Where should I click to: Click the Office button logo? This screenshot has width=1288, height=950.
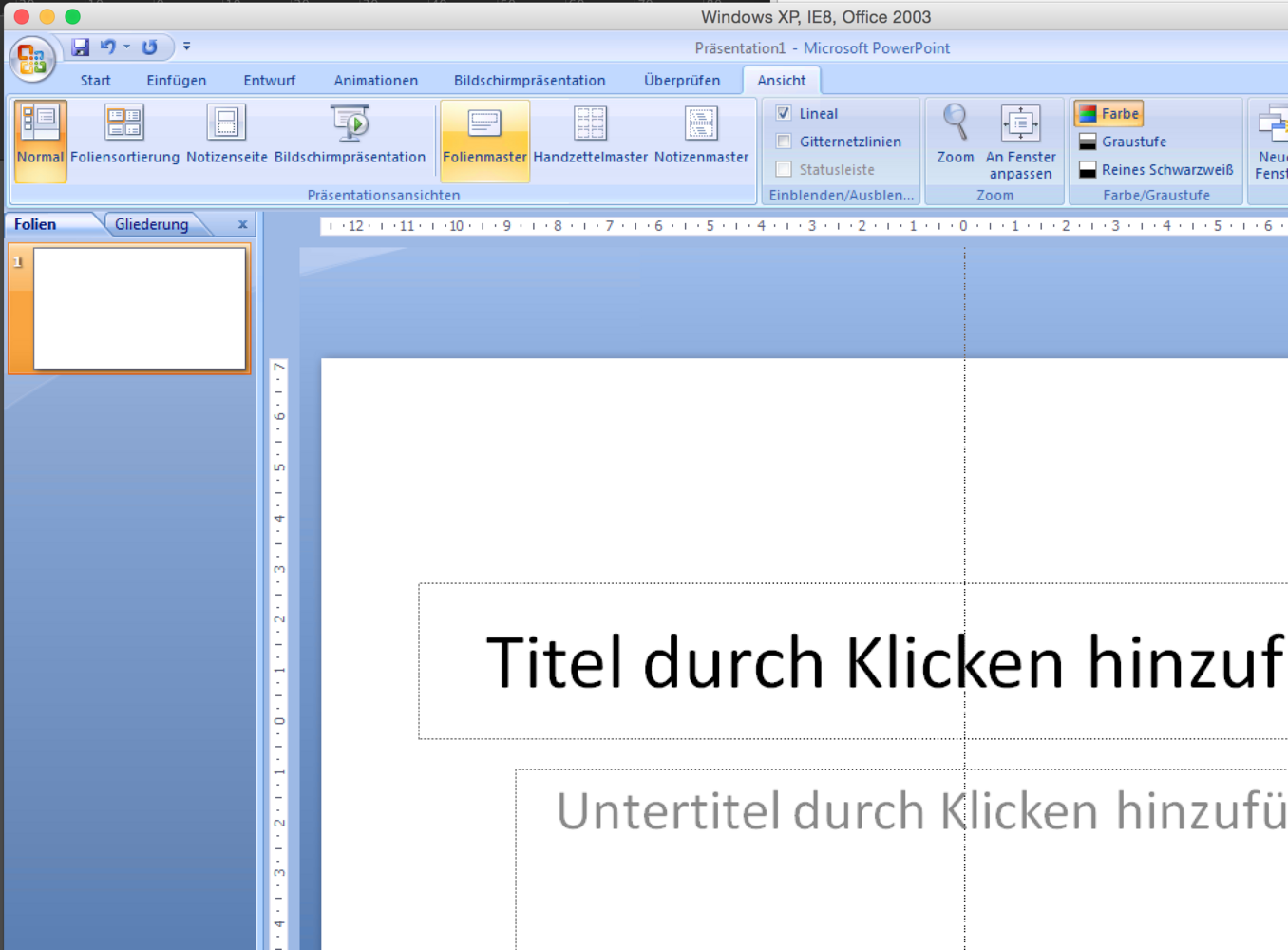[31, 59]
